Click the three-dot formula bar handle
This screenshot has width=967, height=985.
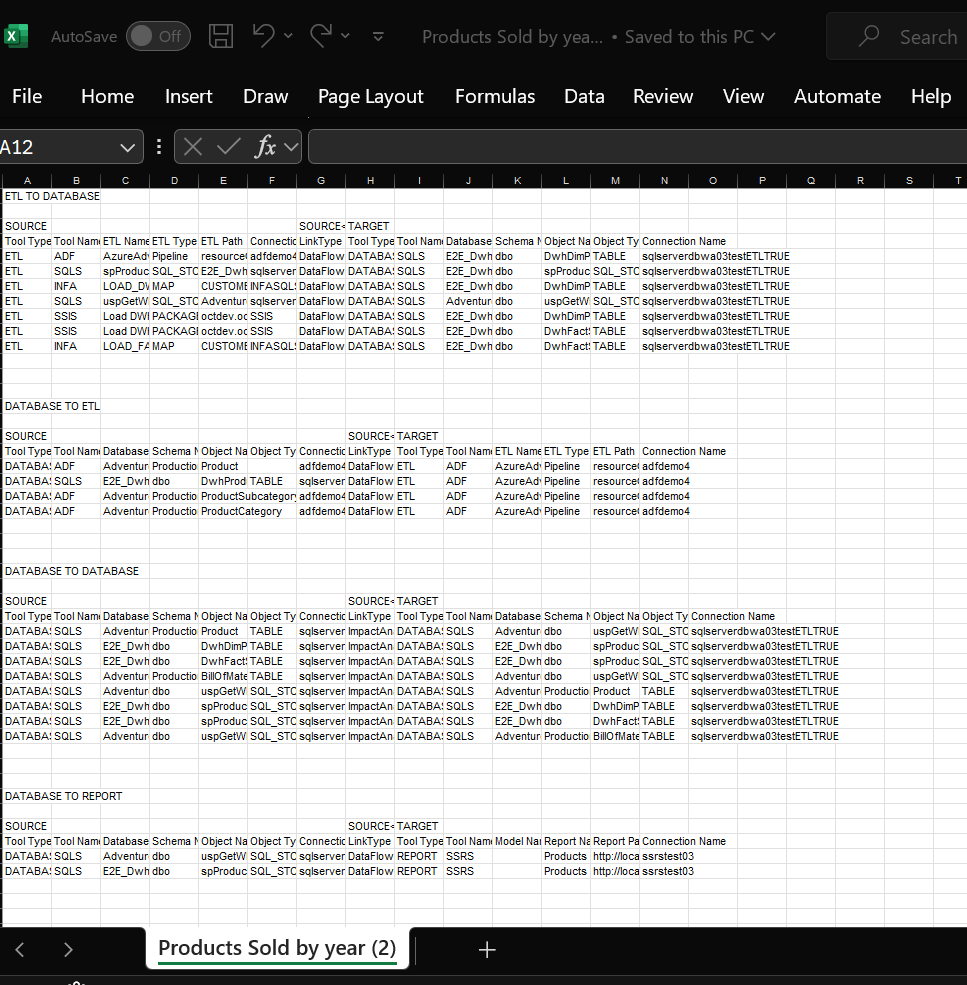[158, 146]
